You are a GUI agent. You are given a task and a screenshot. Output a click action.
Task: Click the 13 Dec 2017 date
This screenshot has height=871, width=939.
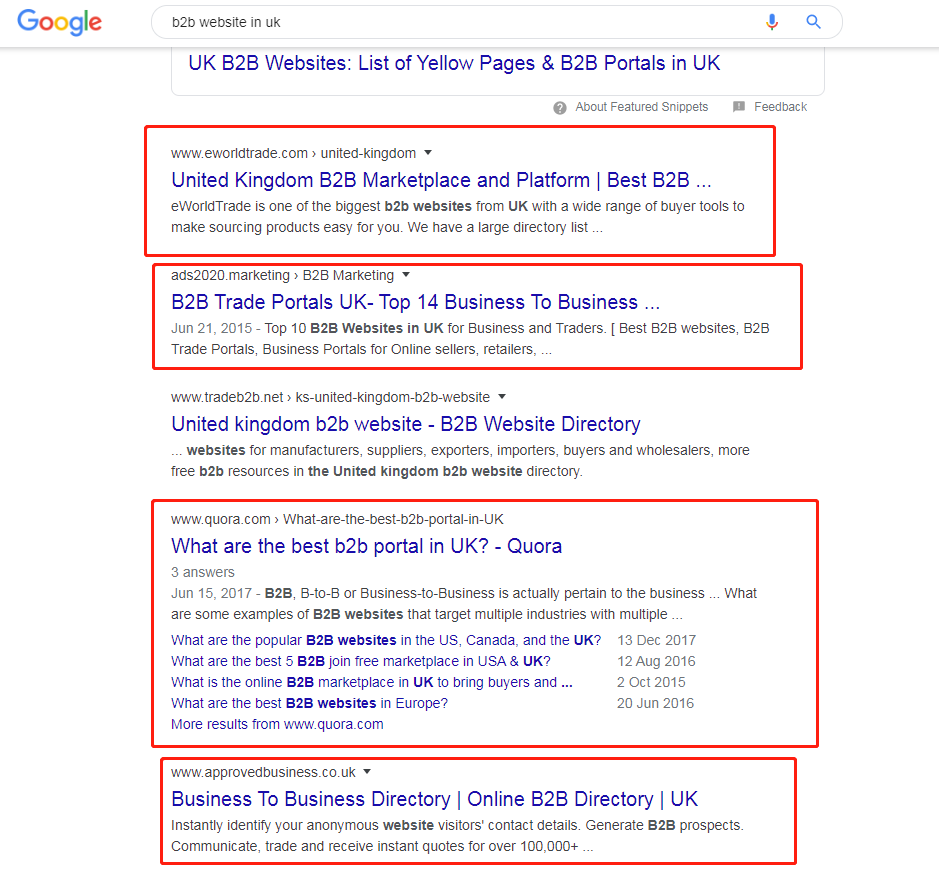(656, 640)
